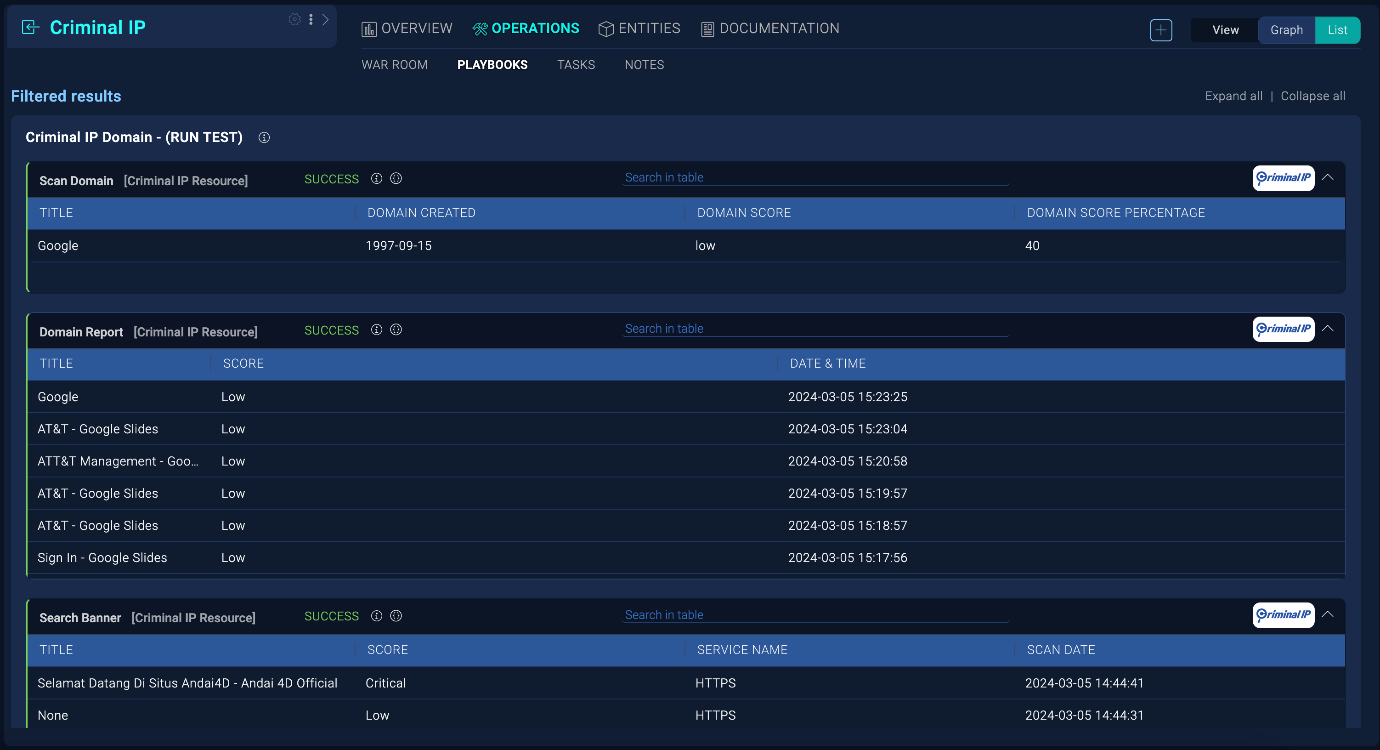Viewport: 1380px width, 750px height.
Task: Open the Notes sub-tab
Action: coord(644,65)
